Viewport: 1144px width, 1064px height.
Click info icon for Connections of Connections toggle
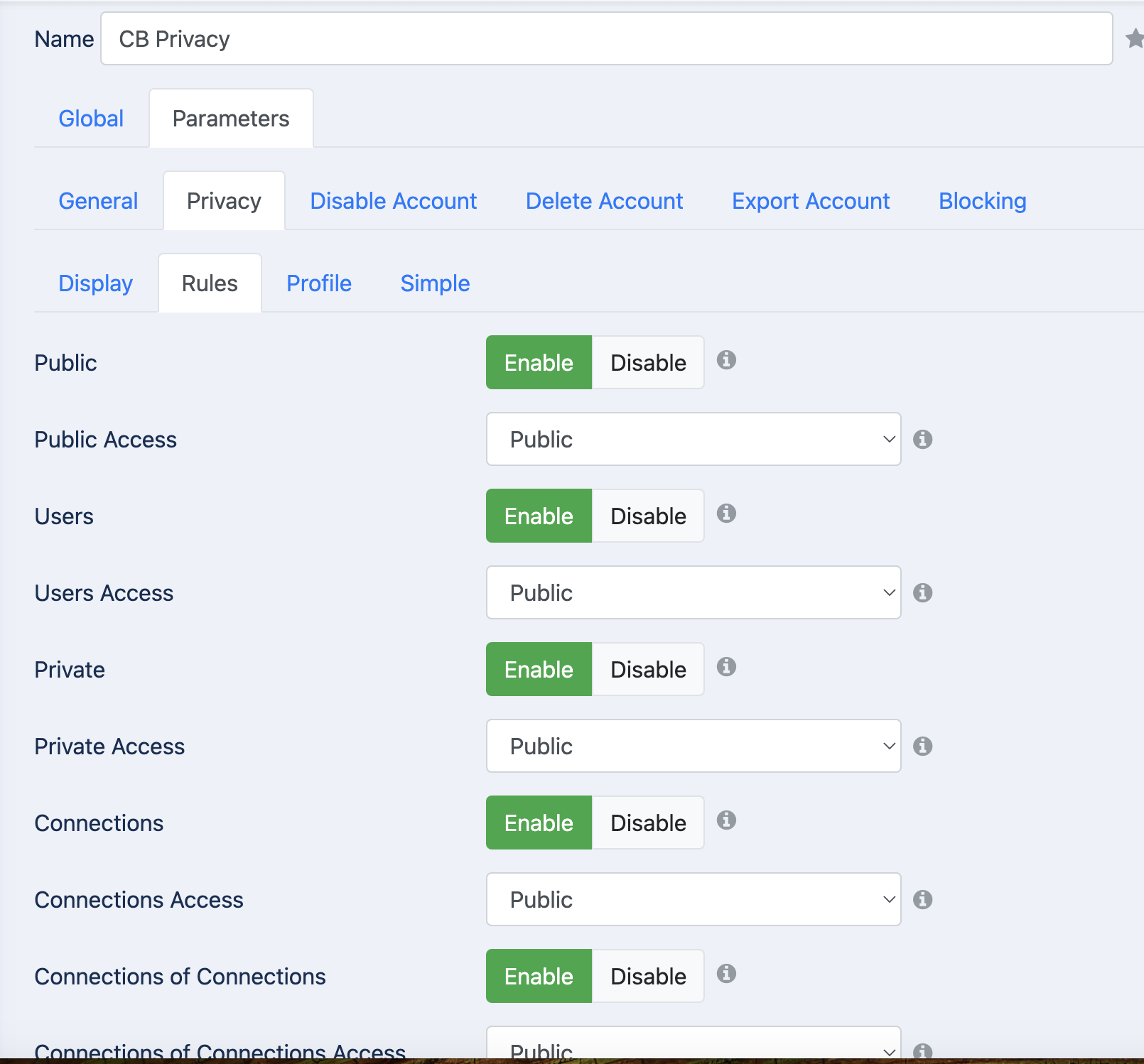pos(726,974)
